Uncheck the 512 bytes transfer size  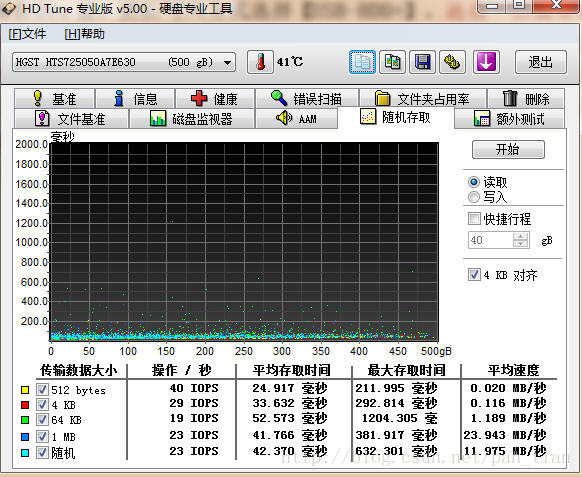pos(42,389)
